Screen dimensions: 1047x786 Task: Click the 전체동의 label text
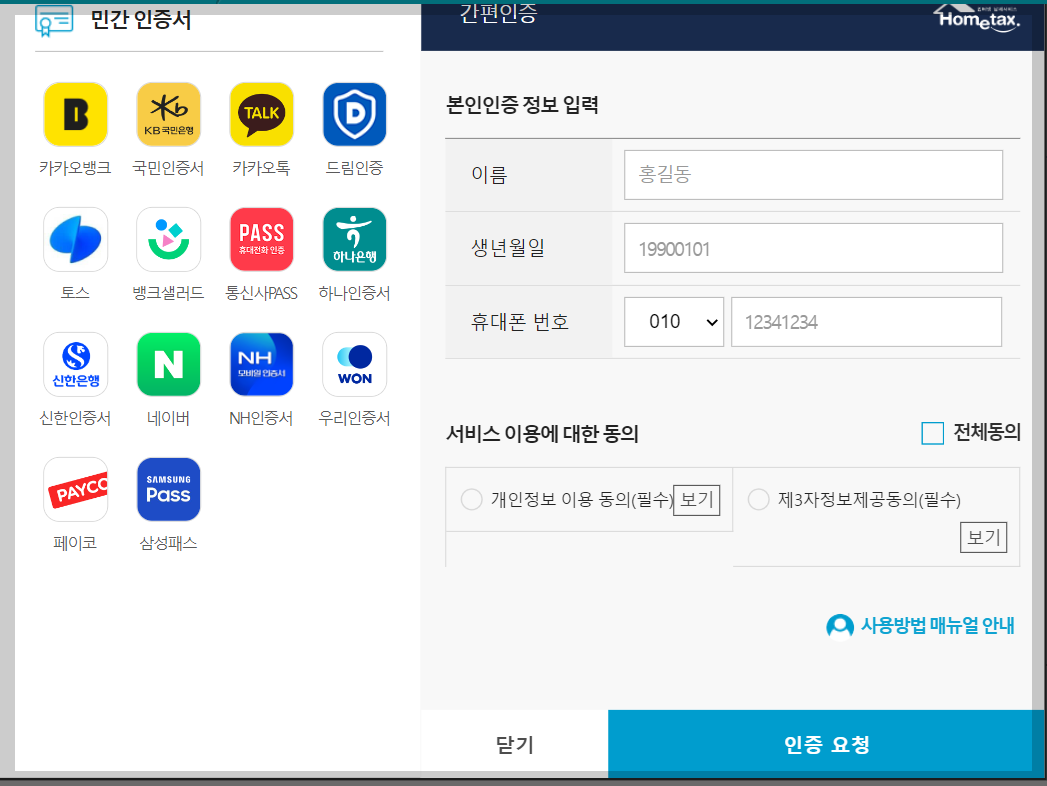pos(987,433)
